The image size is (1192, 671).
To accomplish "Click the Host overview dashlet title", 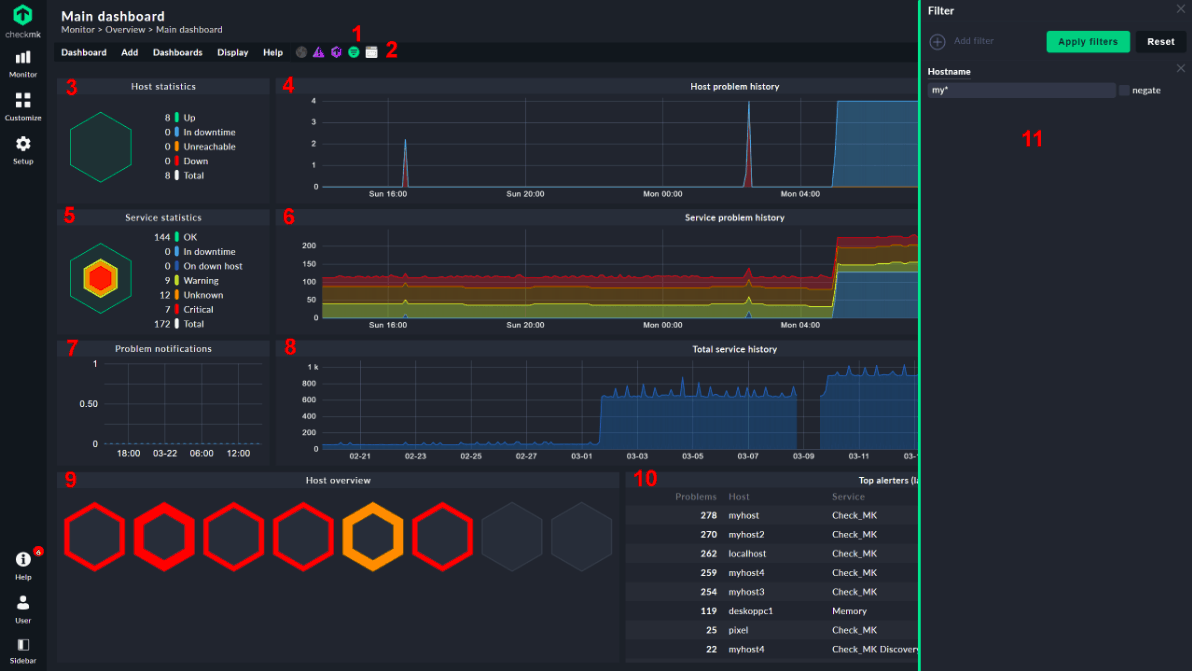I will pos(338,480).
